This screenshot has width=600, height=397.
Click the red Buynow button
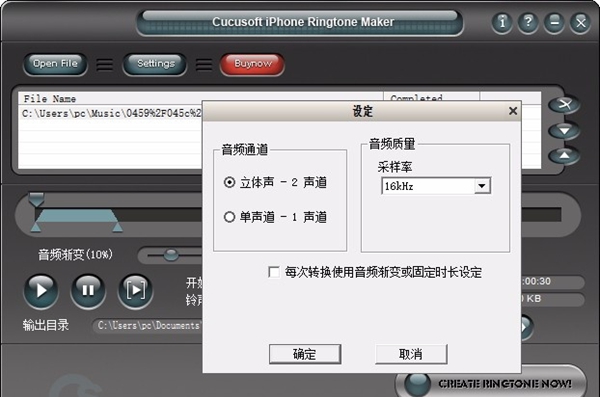pos(252,64)
